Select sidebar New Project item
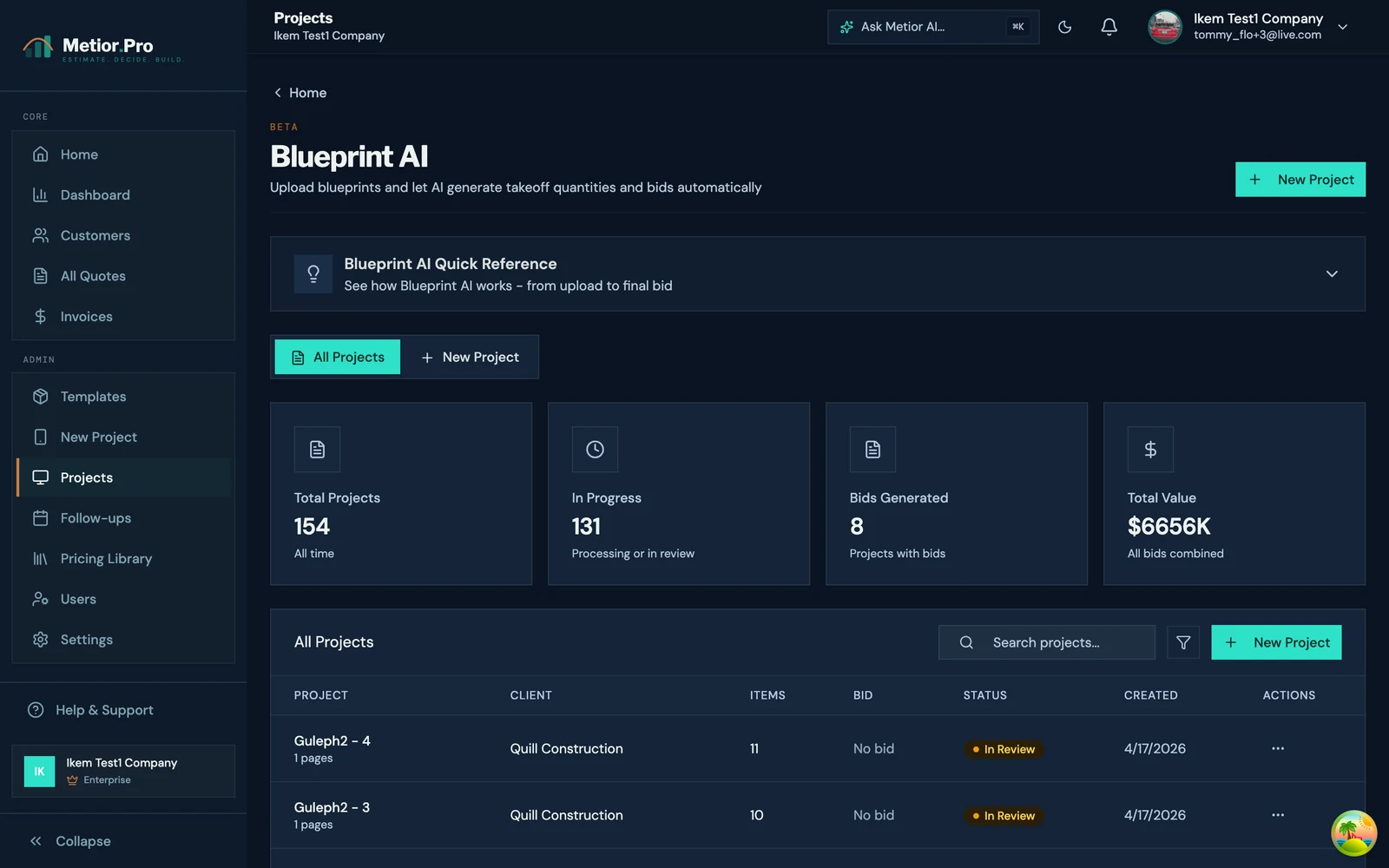The image size is (1389, 868). pyautogui.click(x=123, y=437)
